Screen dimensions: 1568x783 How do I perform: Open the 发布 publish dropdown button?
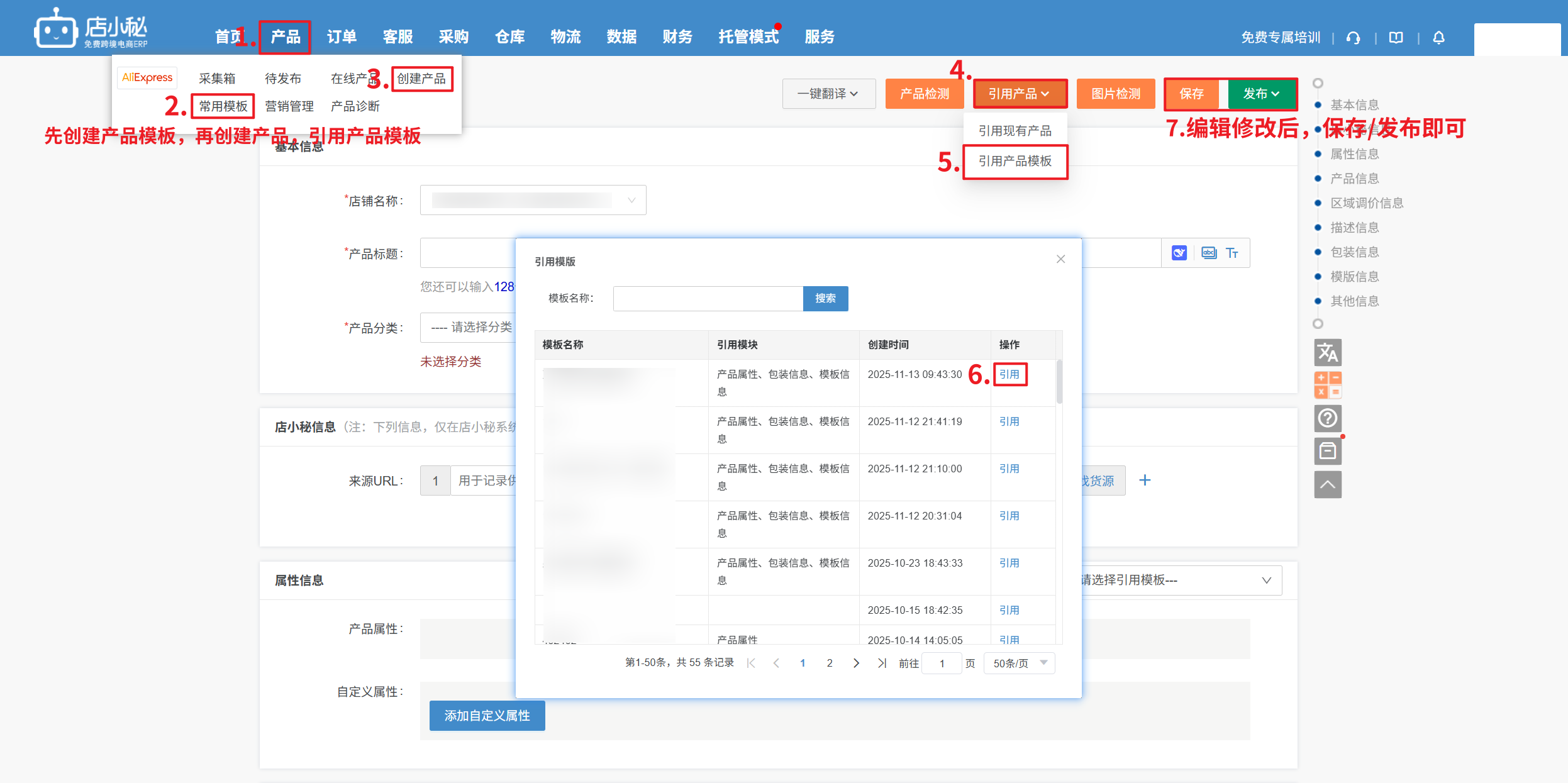click(x=1261, y=94)
